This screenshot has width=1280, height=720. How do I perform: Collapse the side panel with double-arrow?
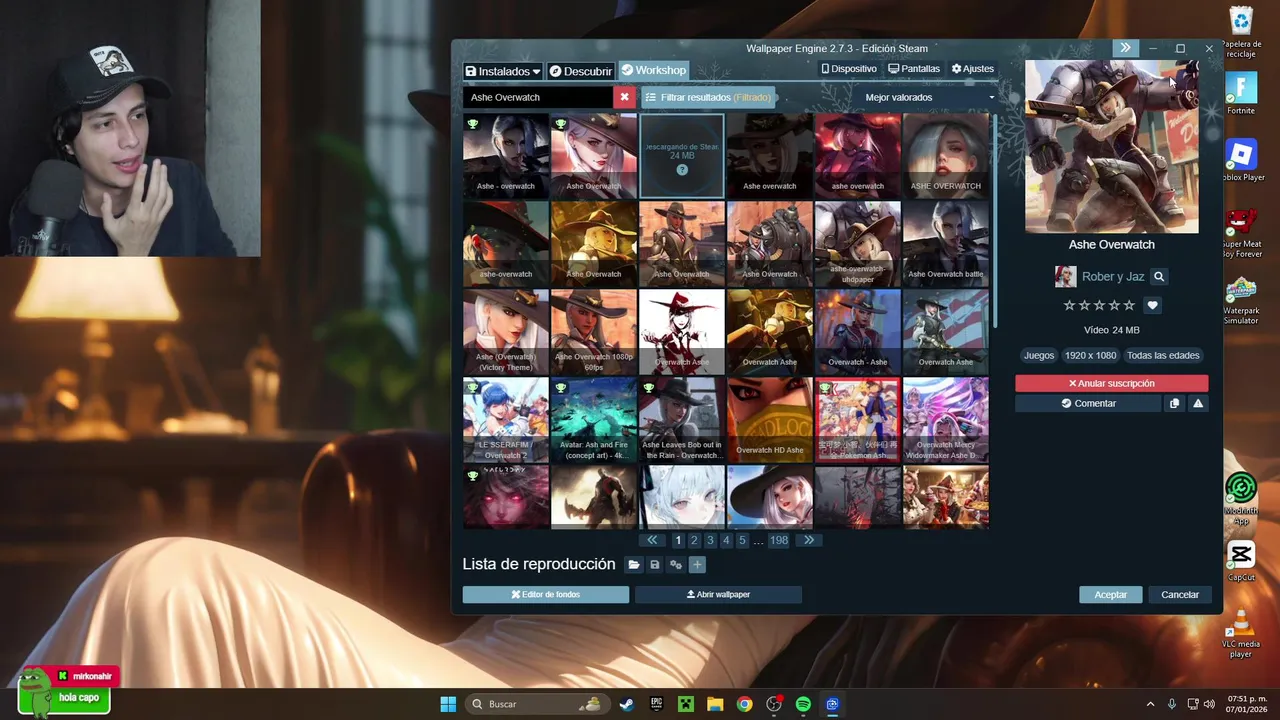[1125, 48]
